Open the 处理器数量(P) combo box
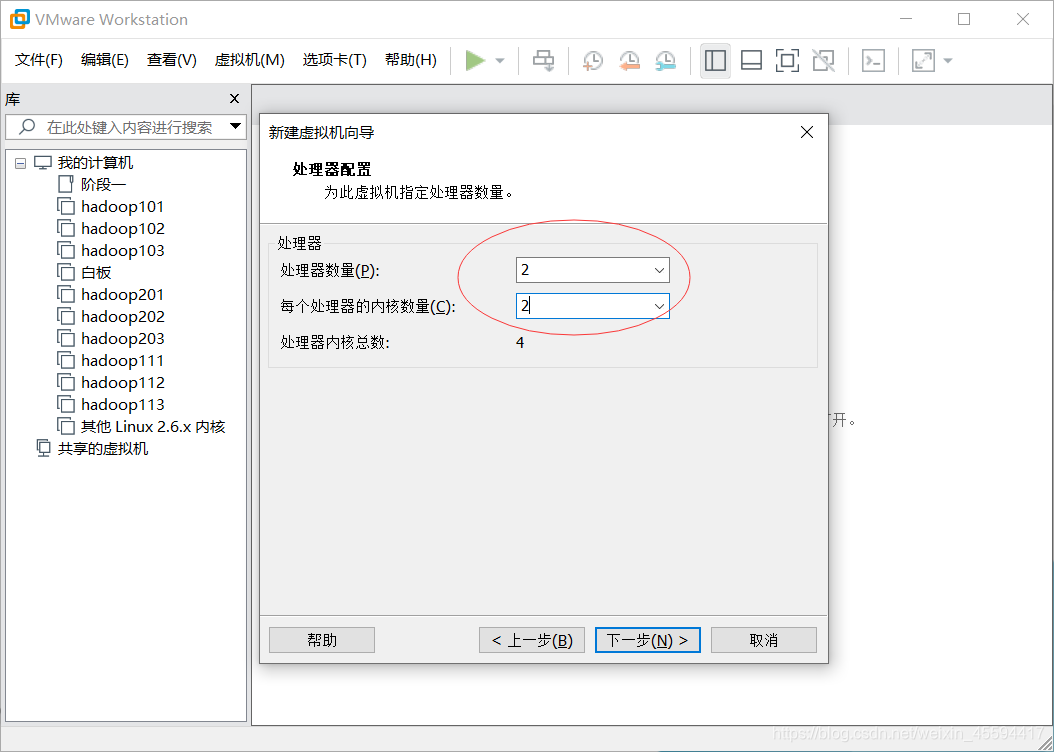This screenshot has width=1054, height=752. (x=592, y=269)
